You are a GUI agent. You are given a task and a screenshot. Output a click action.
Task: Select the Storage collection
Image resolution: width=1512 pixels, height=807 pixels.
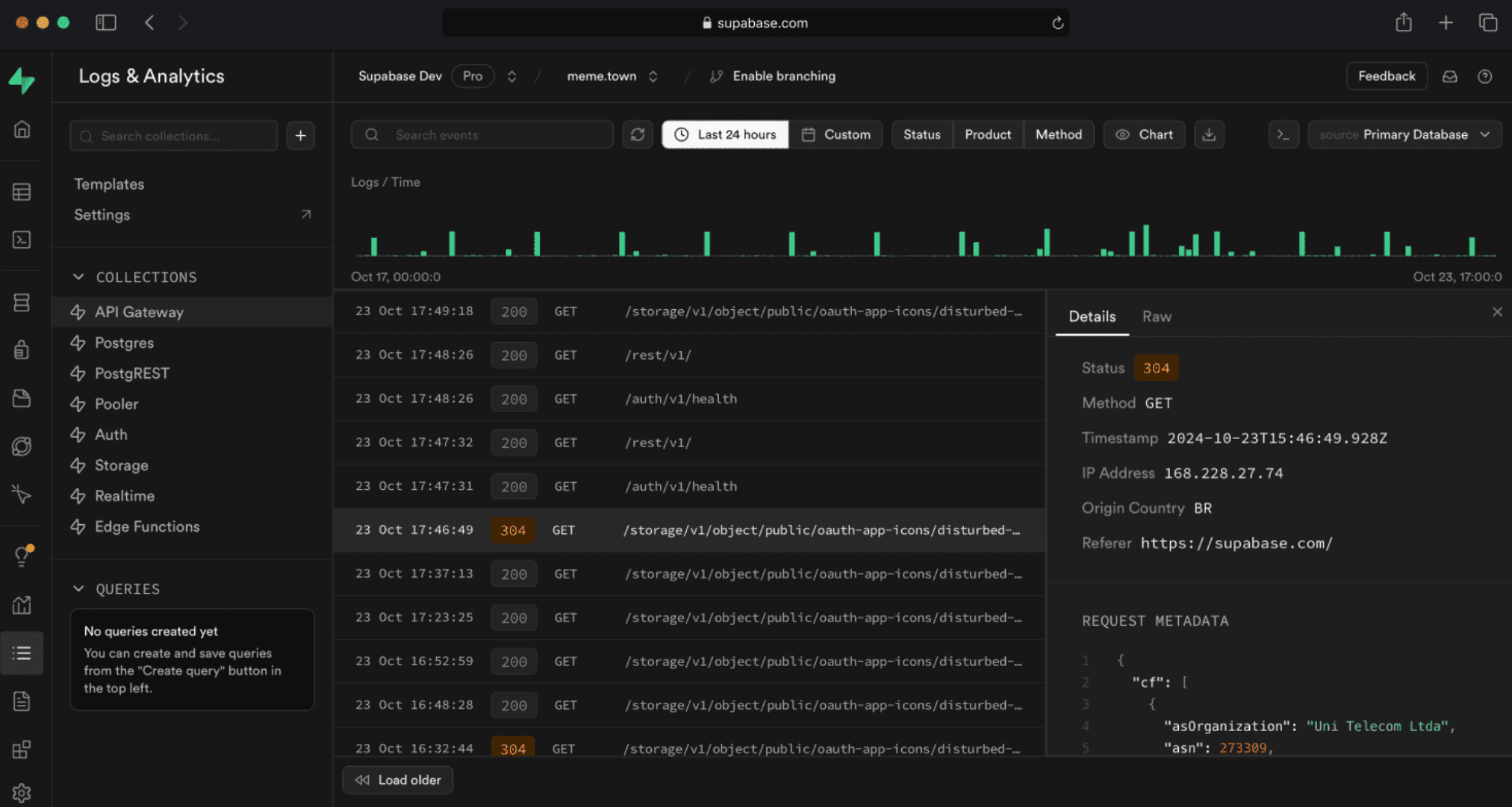click(x=192, y=465)
